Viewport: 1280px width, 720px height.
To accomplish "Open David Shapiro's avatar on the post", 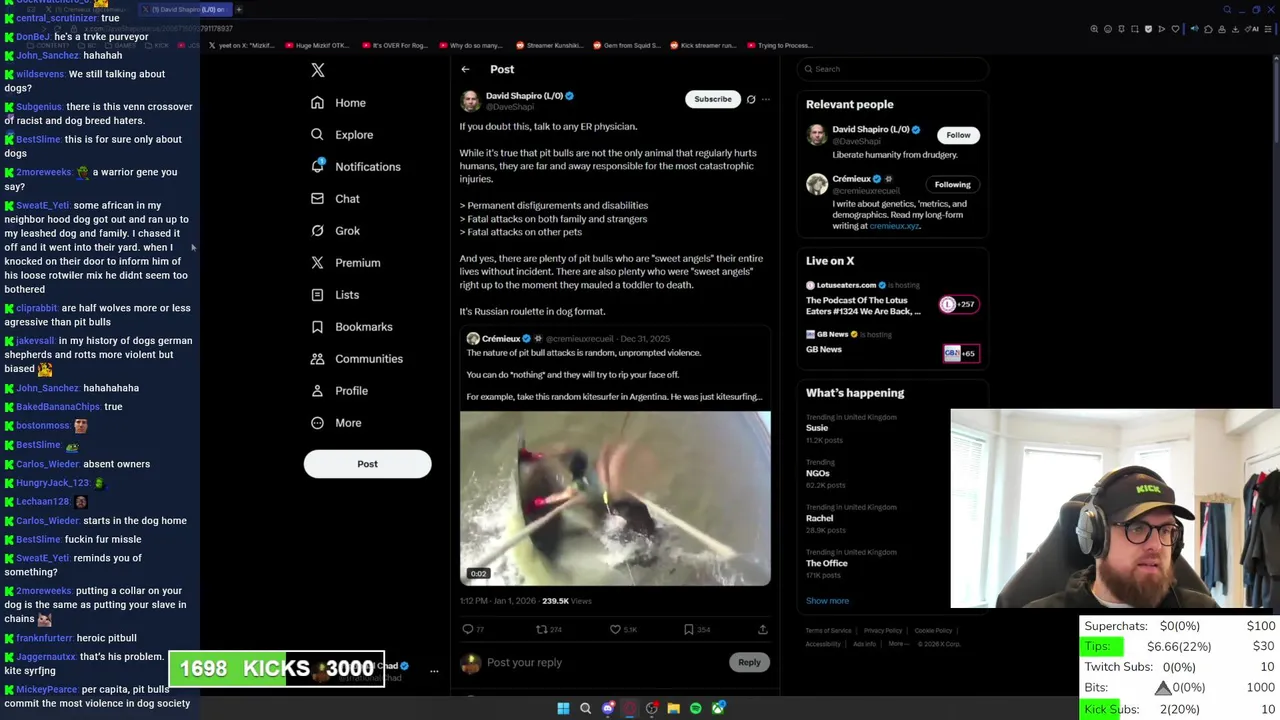I will (x=469, y=101).
